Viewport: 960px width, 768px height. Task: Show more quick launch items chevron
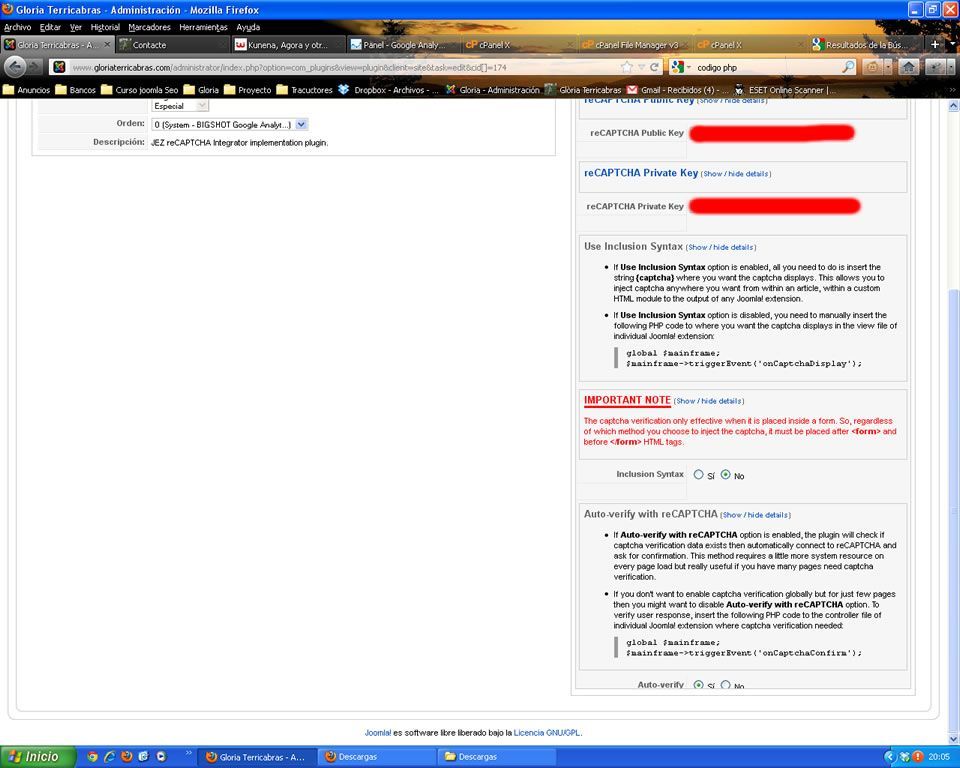189,753
